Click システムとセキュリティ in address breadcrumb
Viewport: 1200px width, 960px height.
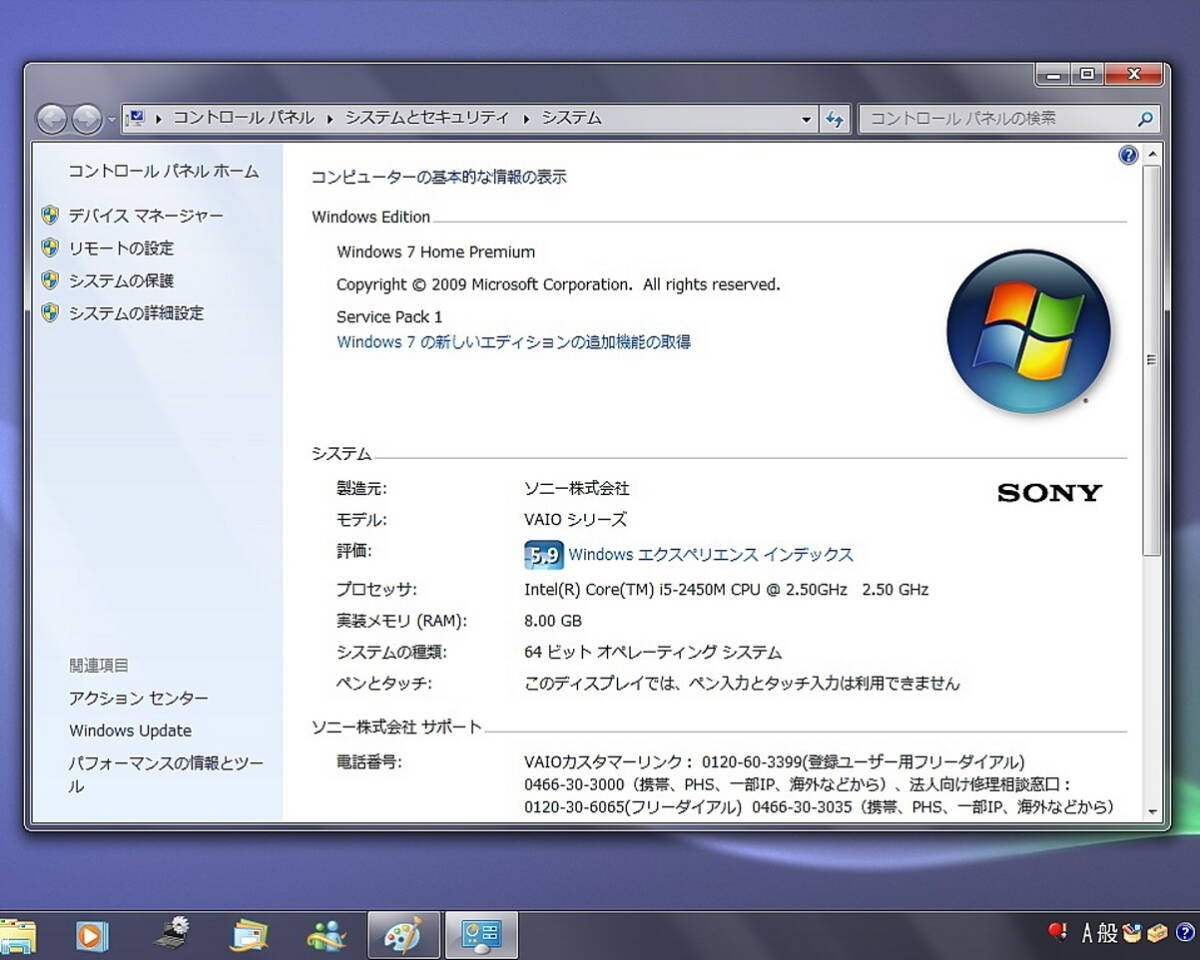pyautogui.click(x=427, y=118)
